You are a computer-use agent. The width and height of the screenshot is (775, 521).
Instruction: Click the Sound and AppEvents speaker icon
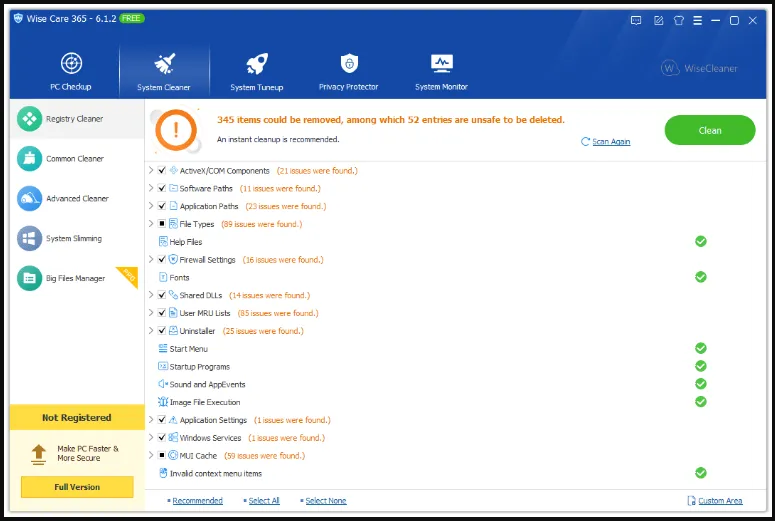pyautogui.click(x=163, y=384)
